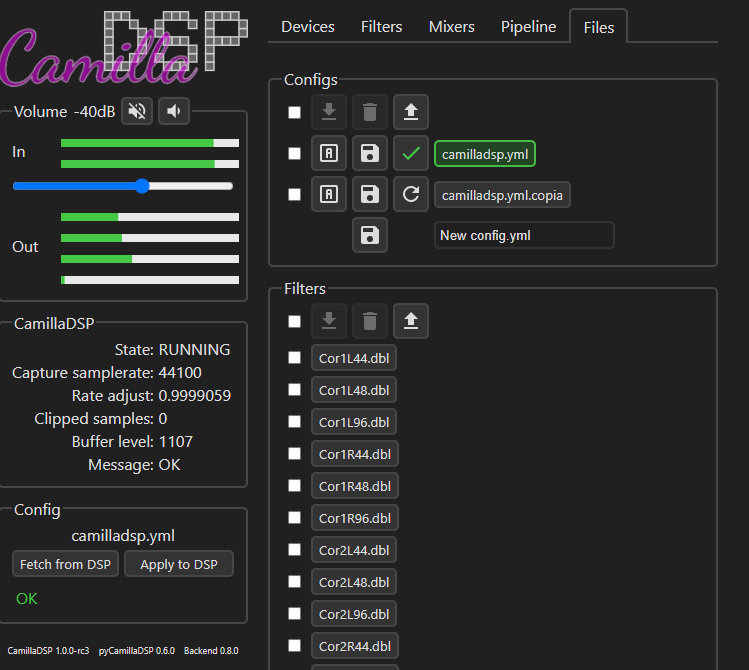This screenshot has height=670, width=749.
Task: Check the Cor2R44.dbl checkbox
Action: coord(295,646)
